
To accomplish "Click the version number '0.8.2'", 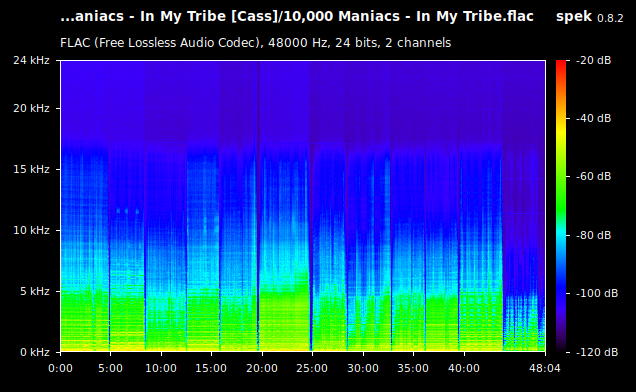I will [610, 18].
